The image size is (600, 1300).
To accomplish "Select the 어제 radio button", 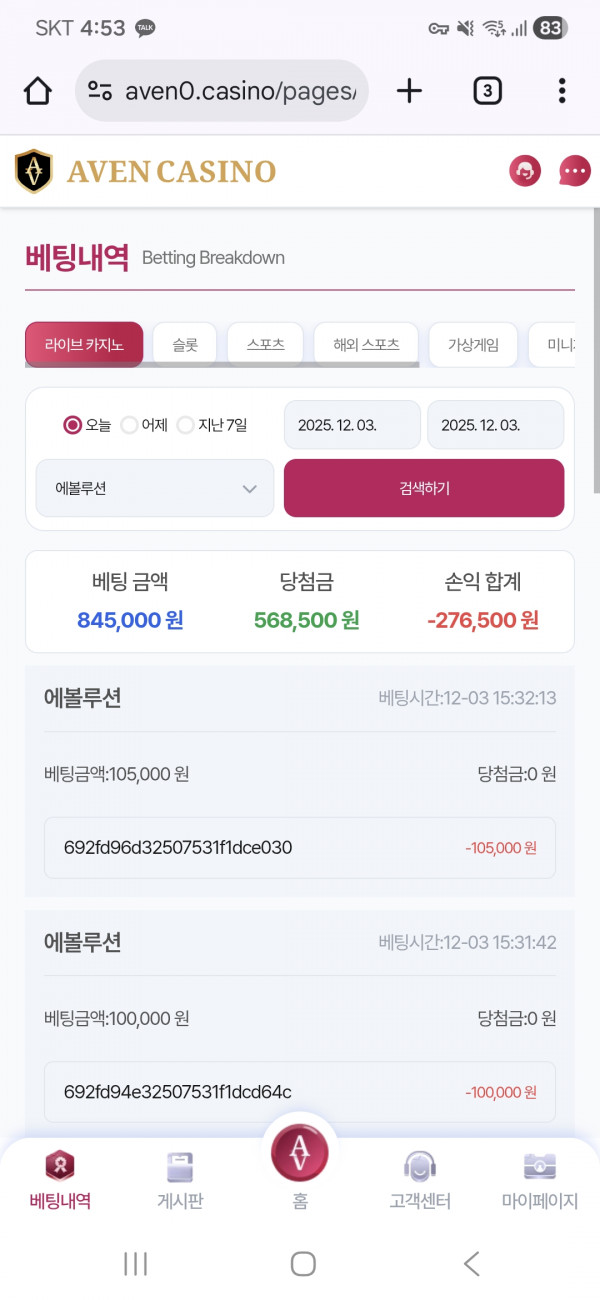I will 130,424.
